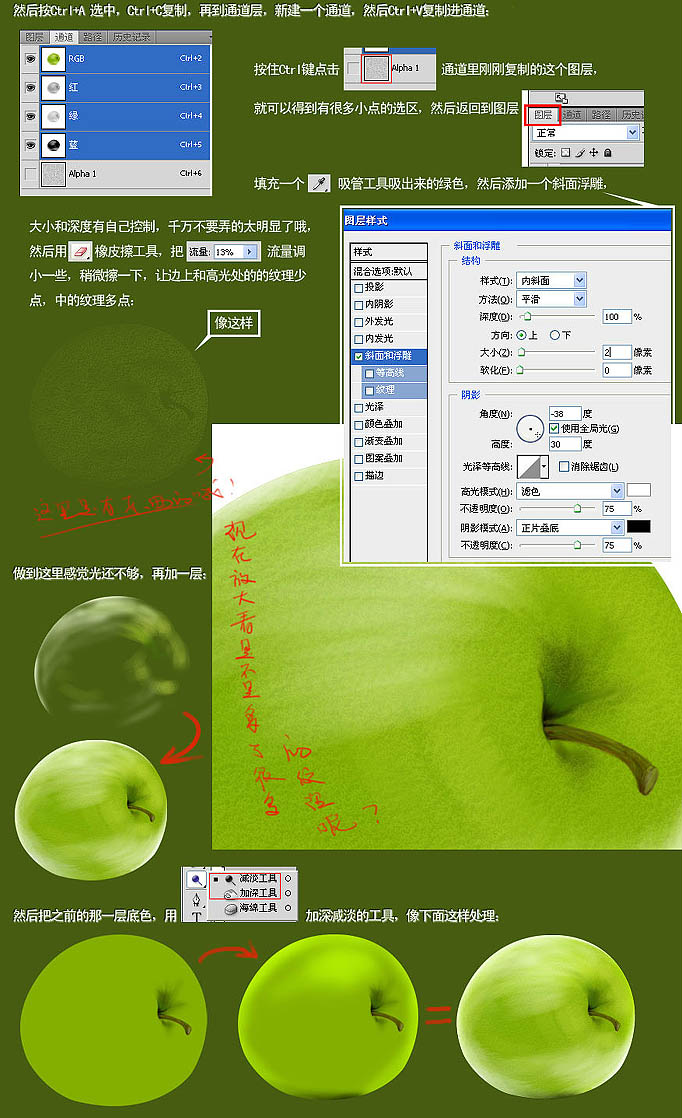Click the 大小 slider handle

click(521, 352)
